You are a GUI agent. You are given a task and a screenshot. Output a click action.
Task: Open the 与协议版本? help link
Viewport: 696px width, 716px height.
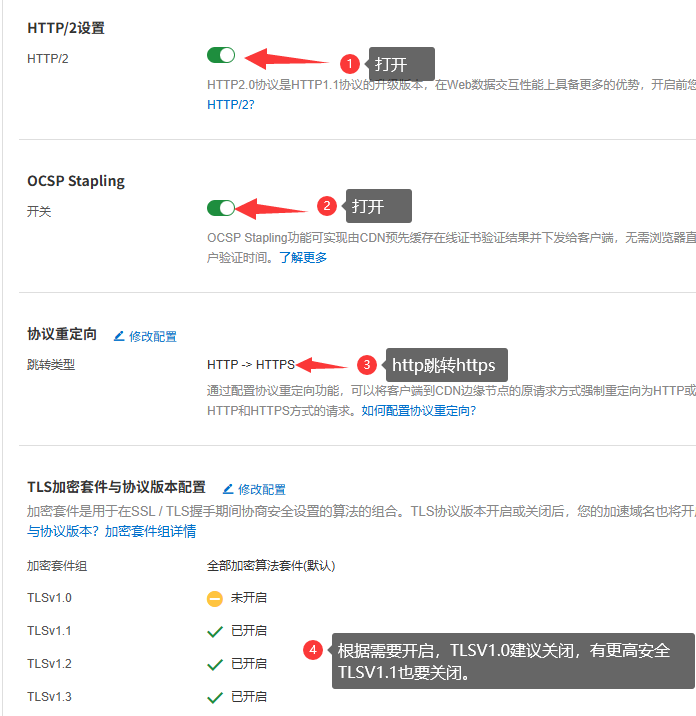click(x=63, y=531)
